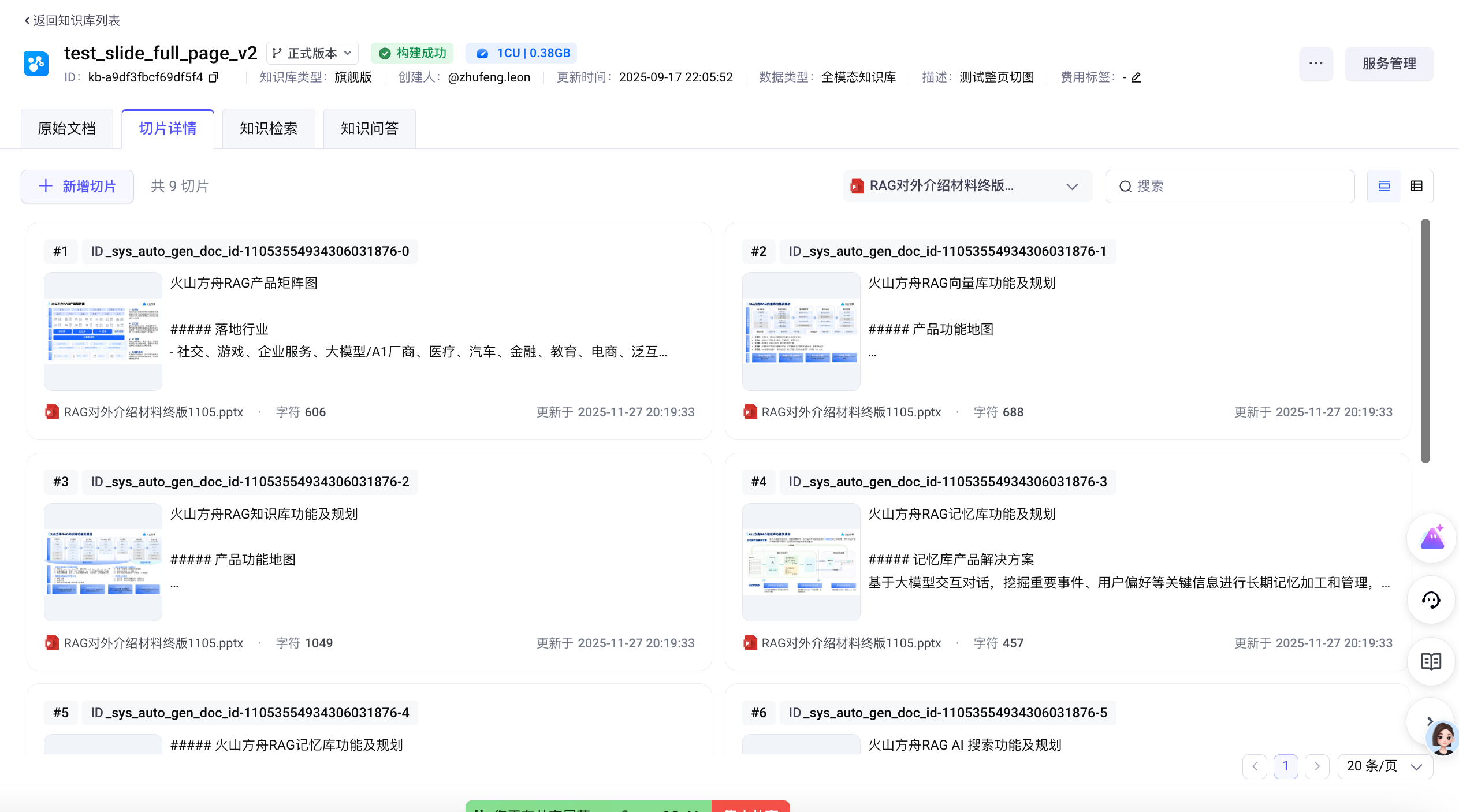This screenshot has height=812, width=1459.
Task: Click the search magnifier icon
Action: pos(1125,187)
